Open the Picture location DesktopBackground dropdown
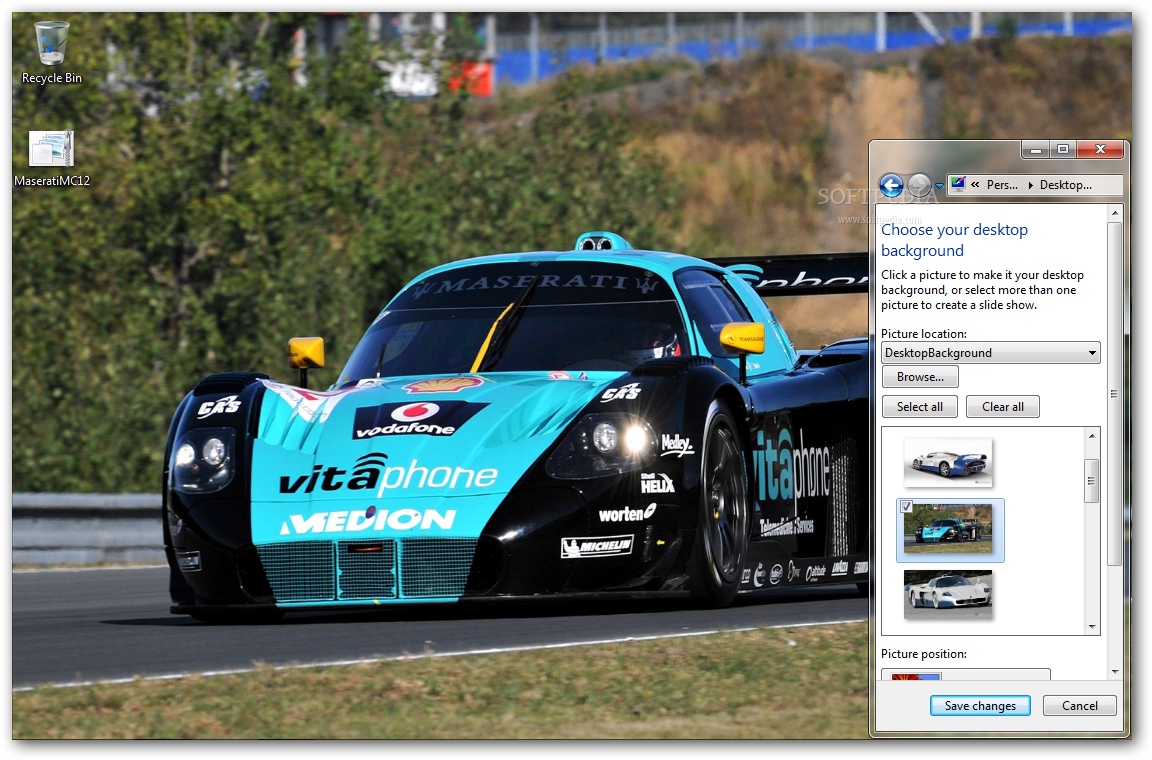This screenshot has height=760, width=1152. [x=990, y=353]
